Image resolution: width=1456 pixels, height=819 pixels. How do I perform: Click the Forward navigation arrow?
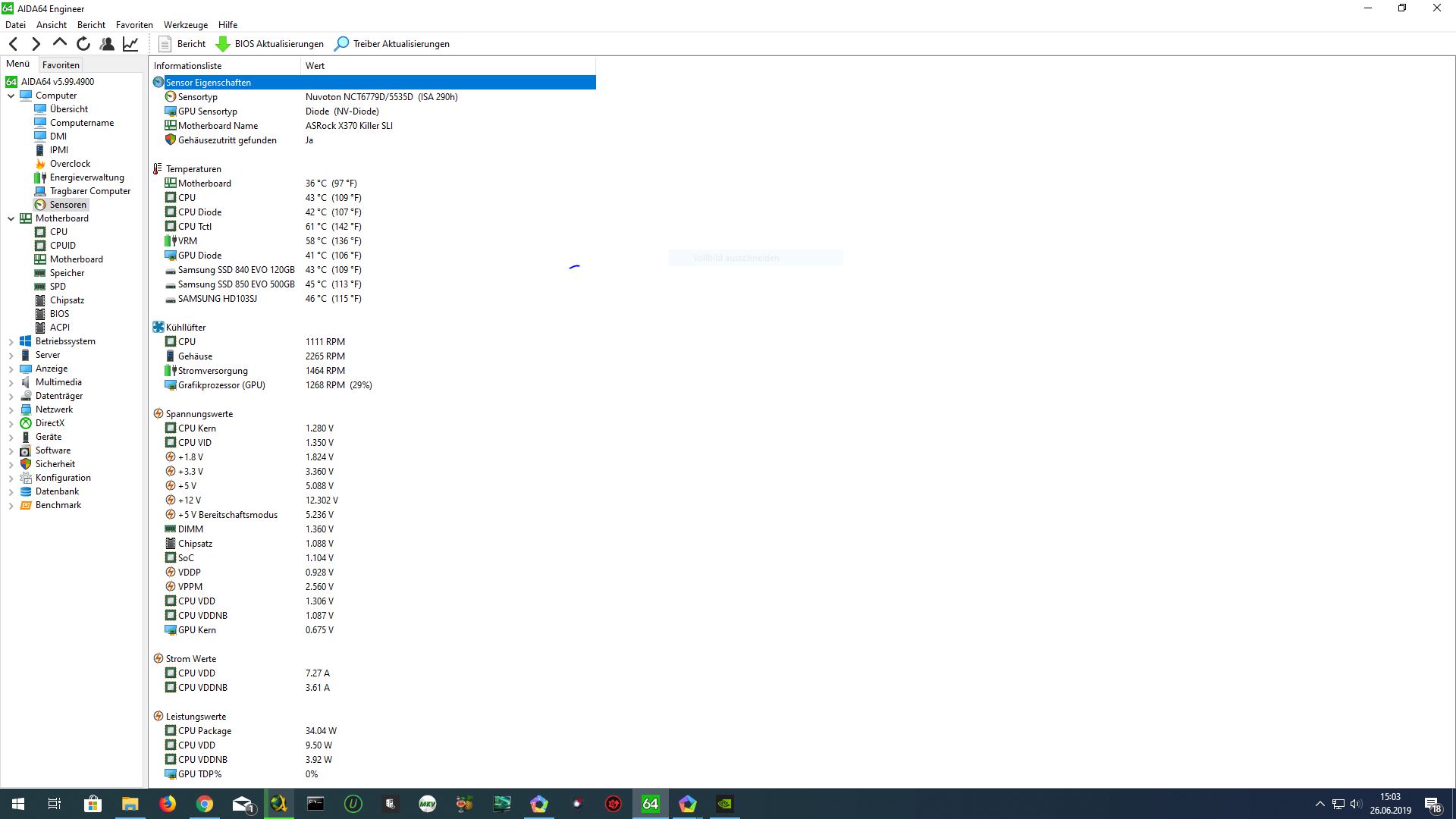pos(36,44)
